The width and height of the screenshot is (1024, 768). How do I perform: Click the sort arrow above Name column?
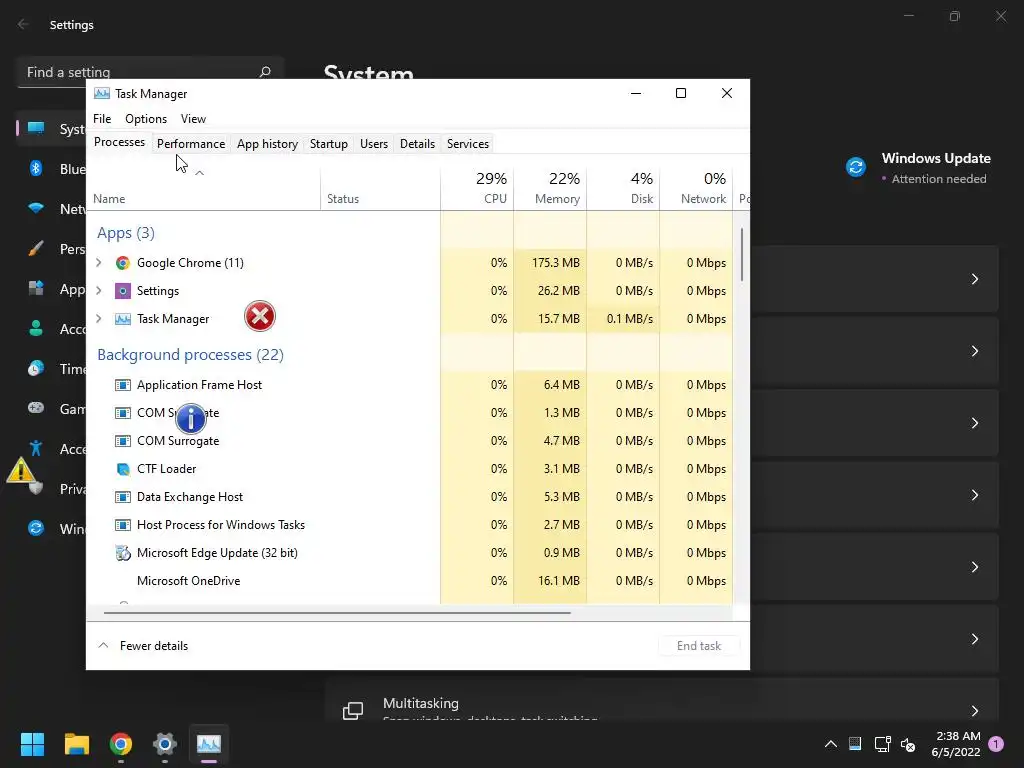pos(200,173)
